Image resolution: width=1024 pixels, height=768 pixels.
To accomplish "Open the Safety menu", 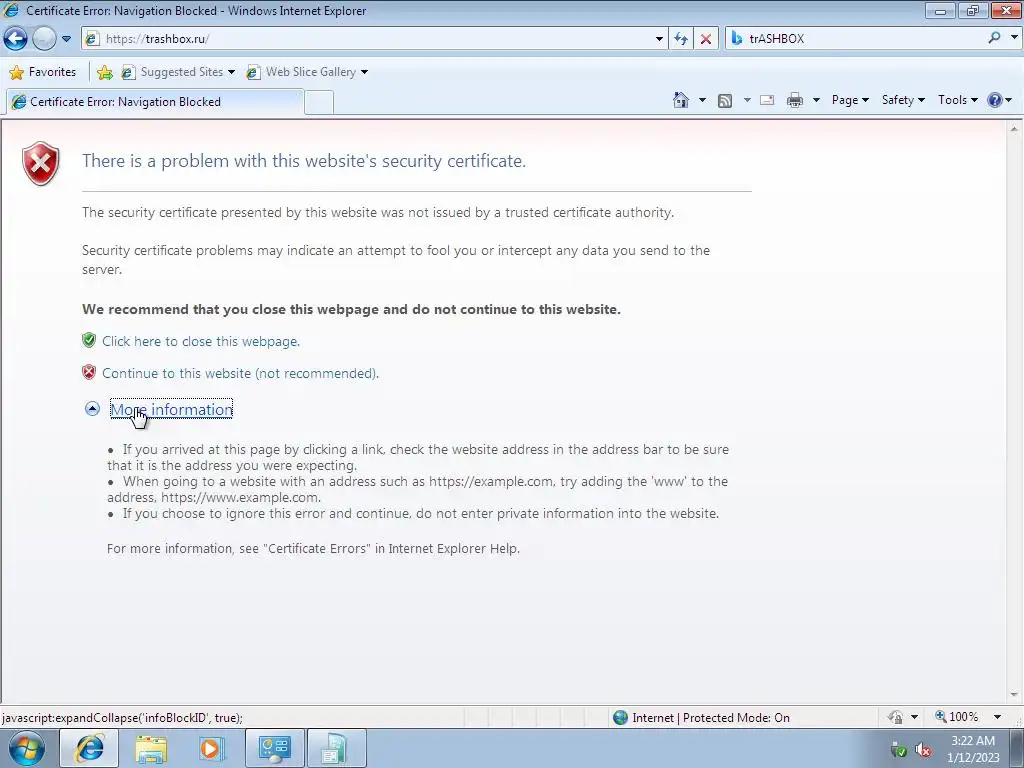I will (x=903, y=100).
